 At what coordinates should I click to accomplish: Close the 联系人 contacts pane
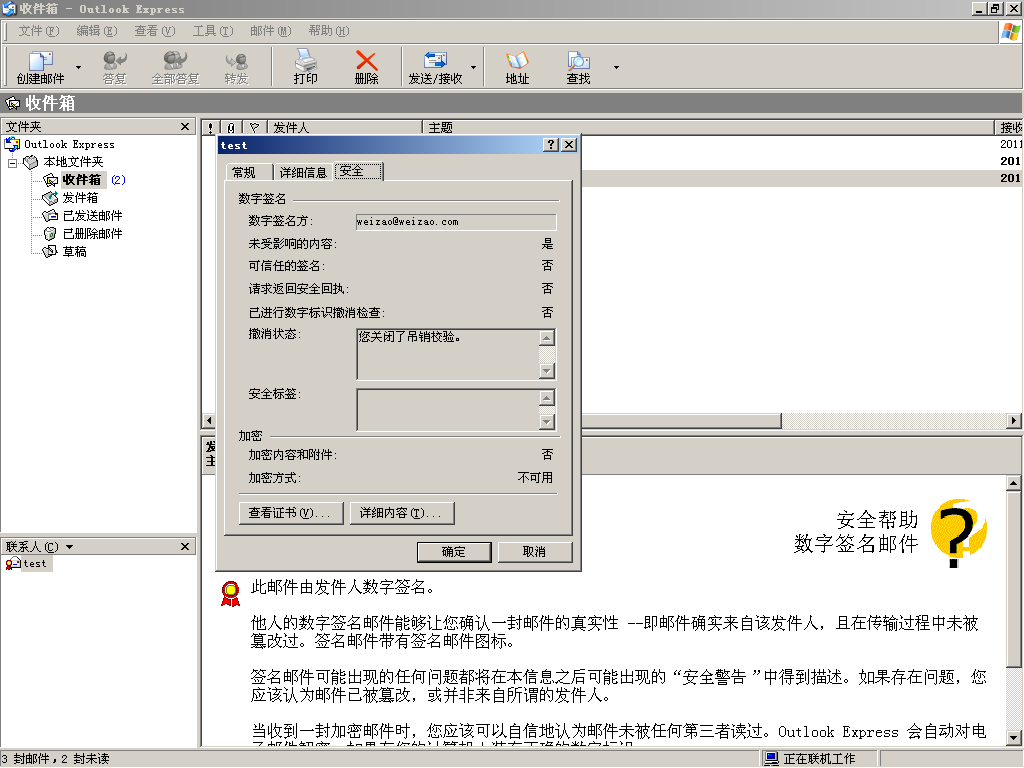pyautogui.click(x=185, y=547)
